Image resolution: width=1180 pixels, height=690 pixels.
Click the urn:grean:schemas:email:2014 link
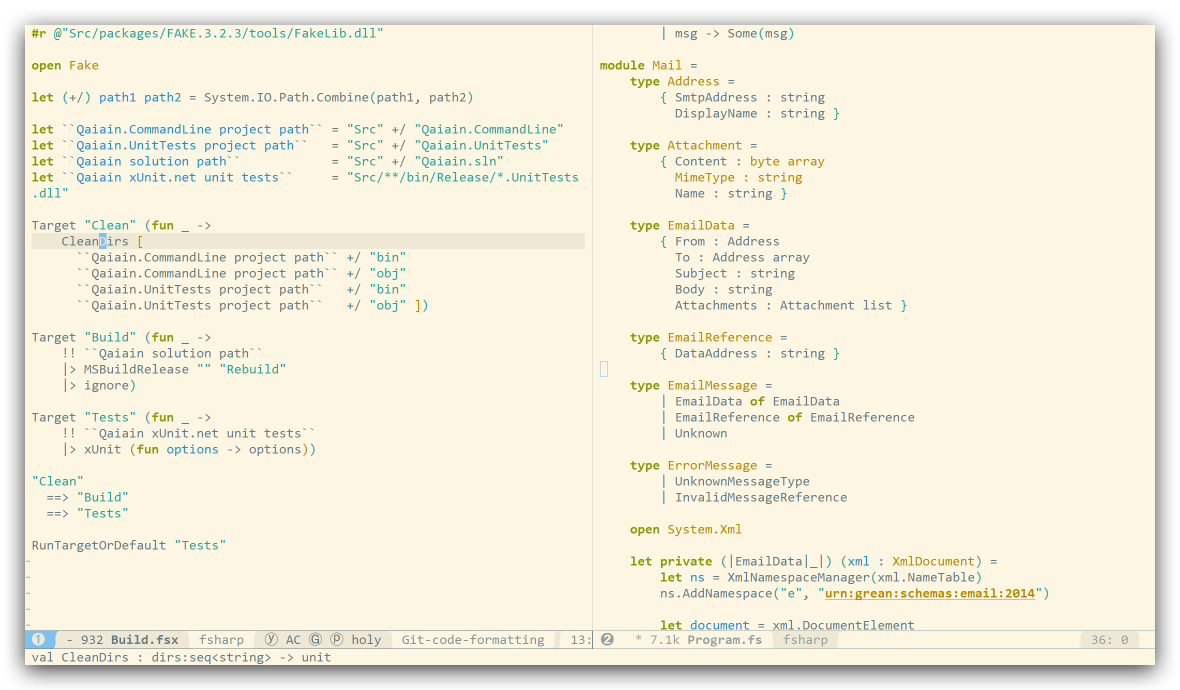(x=929, y=593)
